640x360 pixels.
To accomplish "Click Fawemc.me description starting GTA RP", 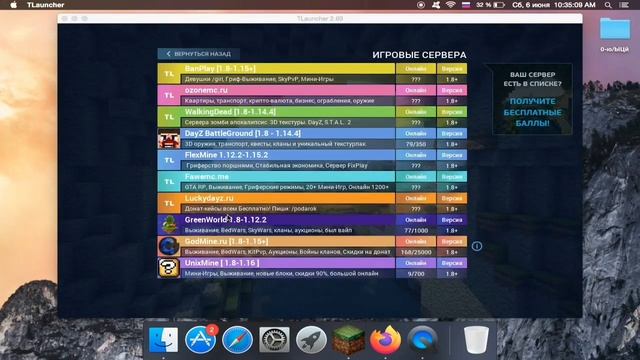I will (287, 187).
